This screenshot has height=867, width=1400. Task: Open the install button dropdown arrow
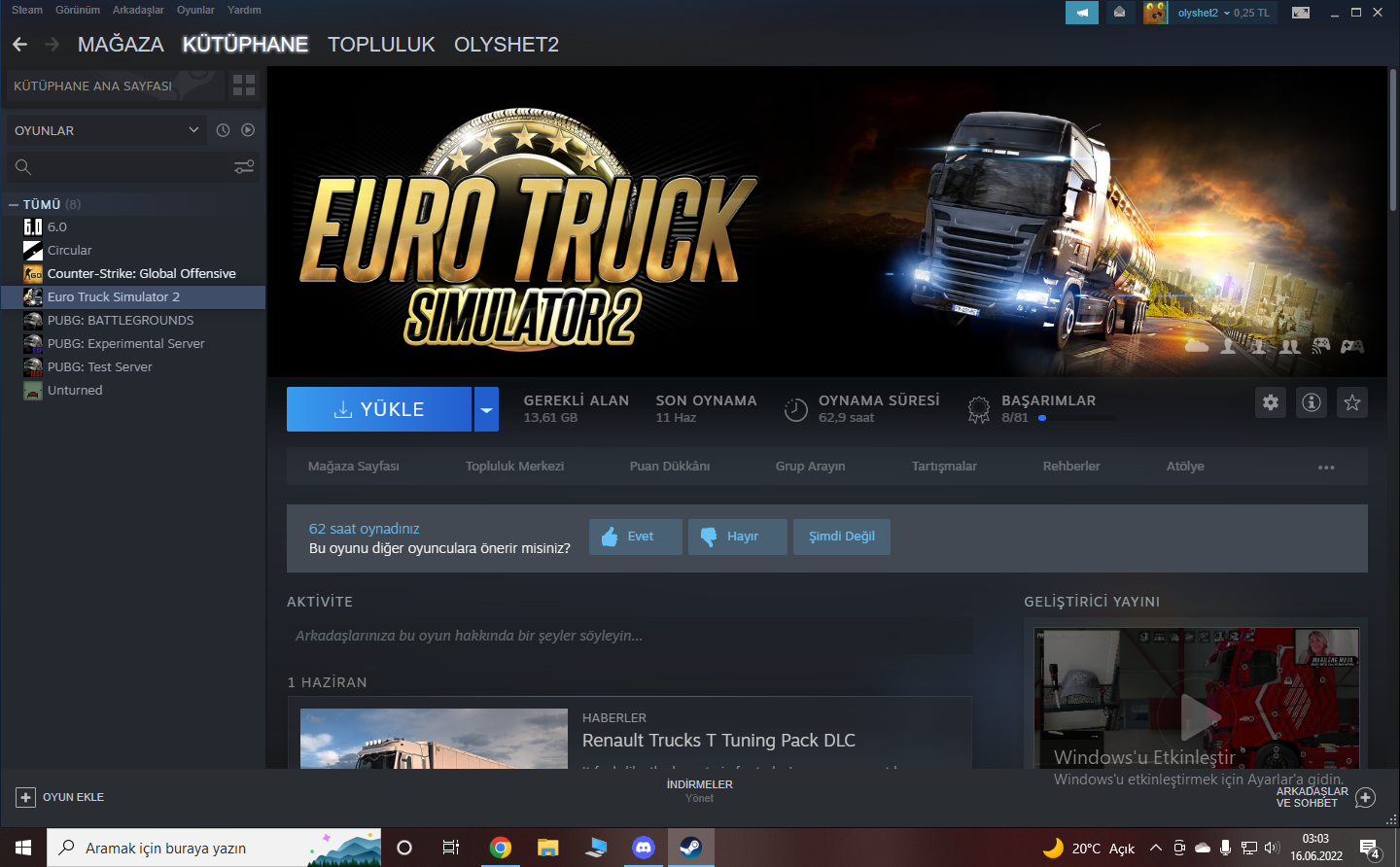[x=486, y=409]
